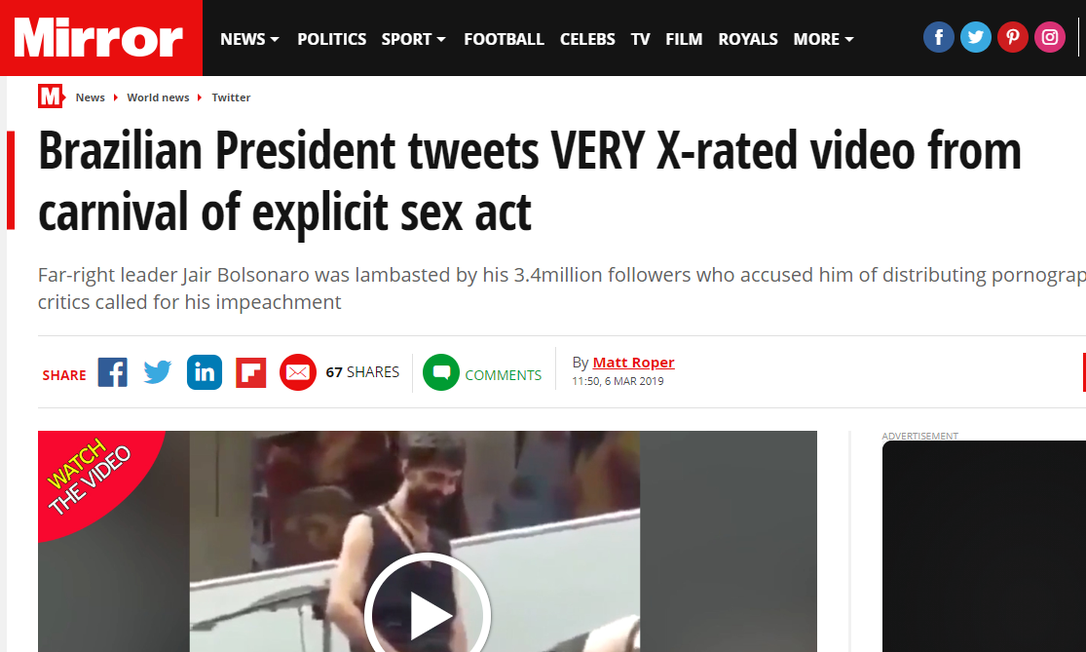Open Mirror's Twitter profile from header

[975, 38]
